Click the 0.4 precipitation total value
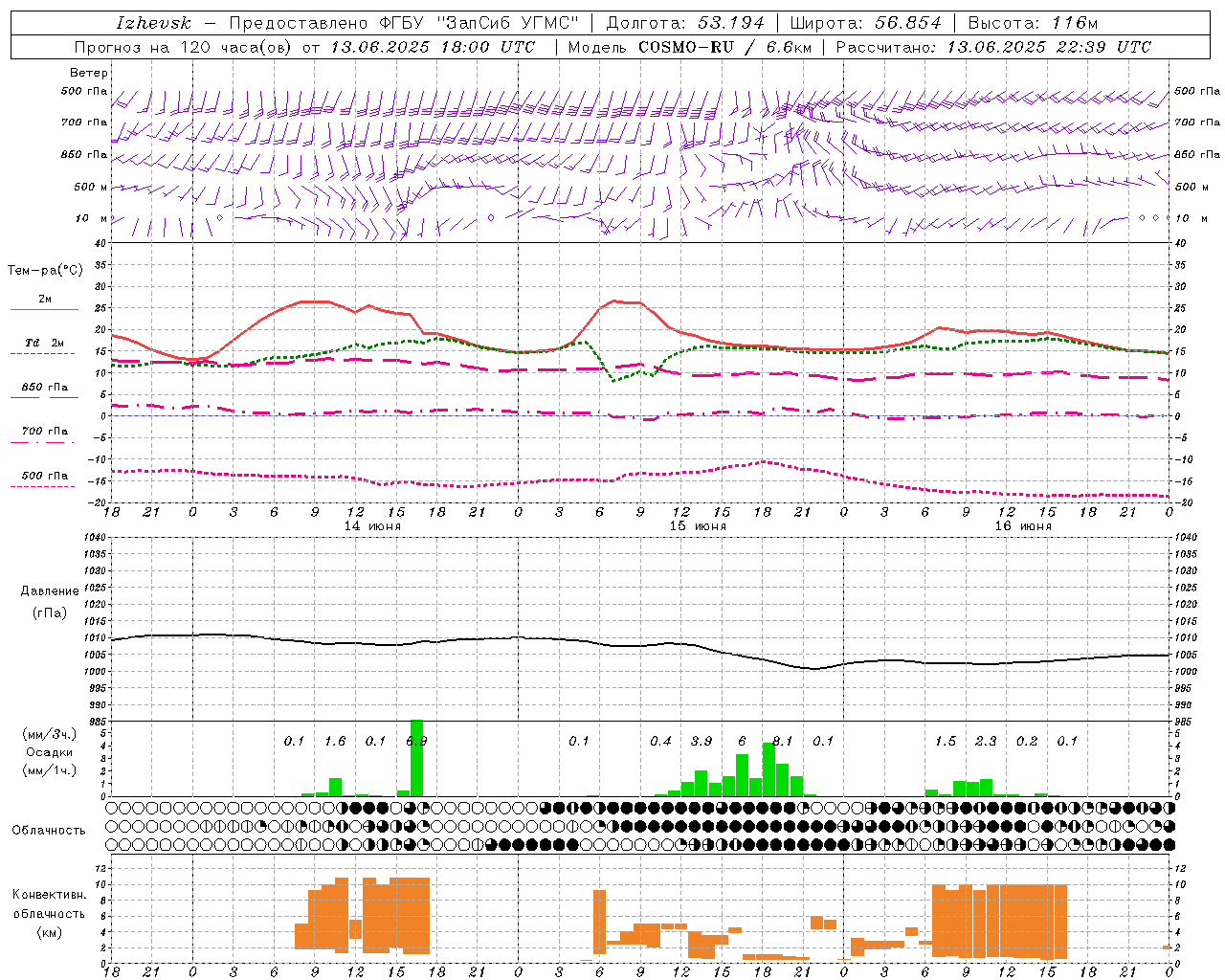 coord(661,741)
